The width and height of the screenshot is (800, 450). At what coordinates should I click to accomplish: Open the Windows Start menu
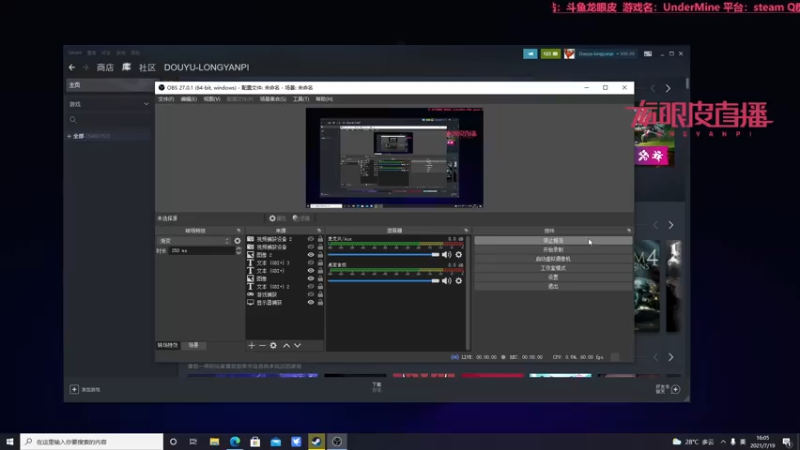(x=10, y=441)
